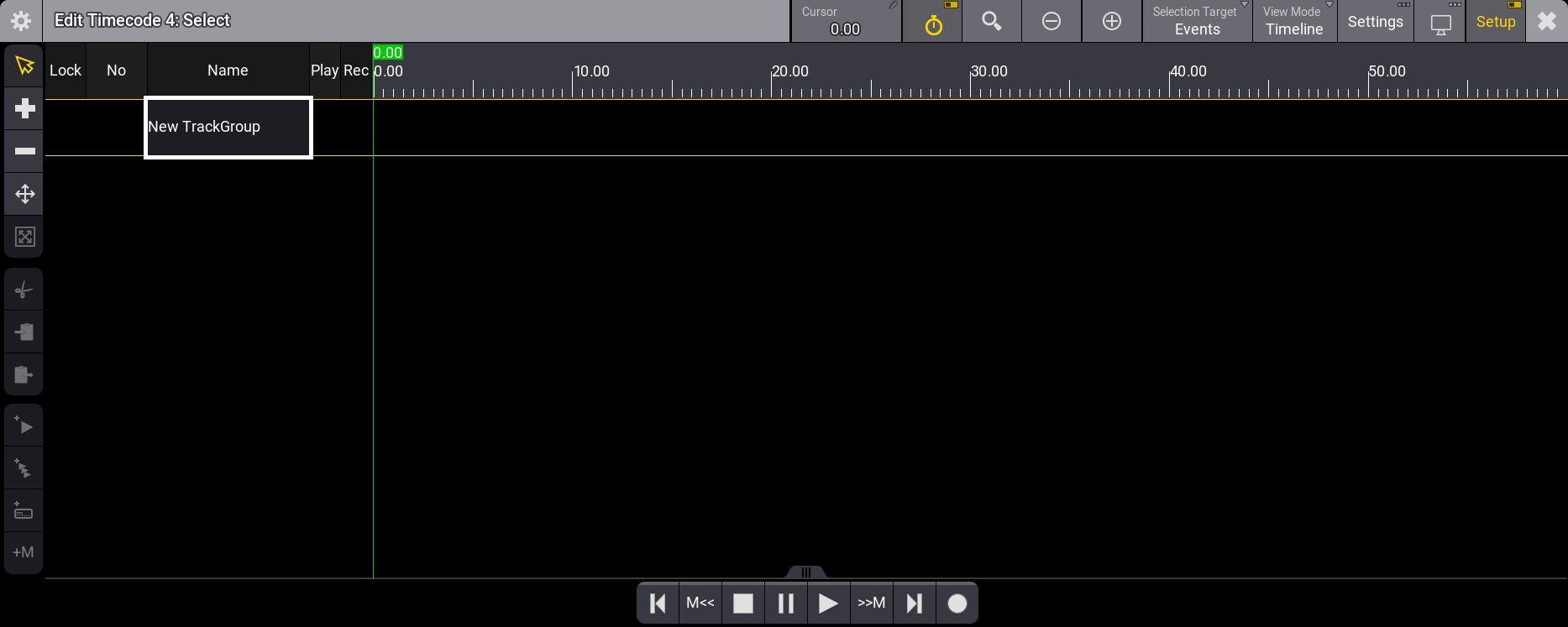This screenshot has width=1568, height=627.
Task: Click the minus remove tool in sidebar
Action: click(24, 151)
